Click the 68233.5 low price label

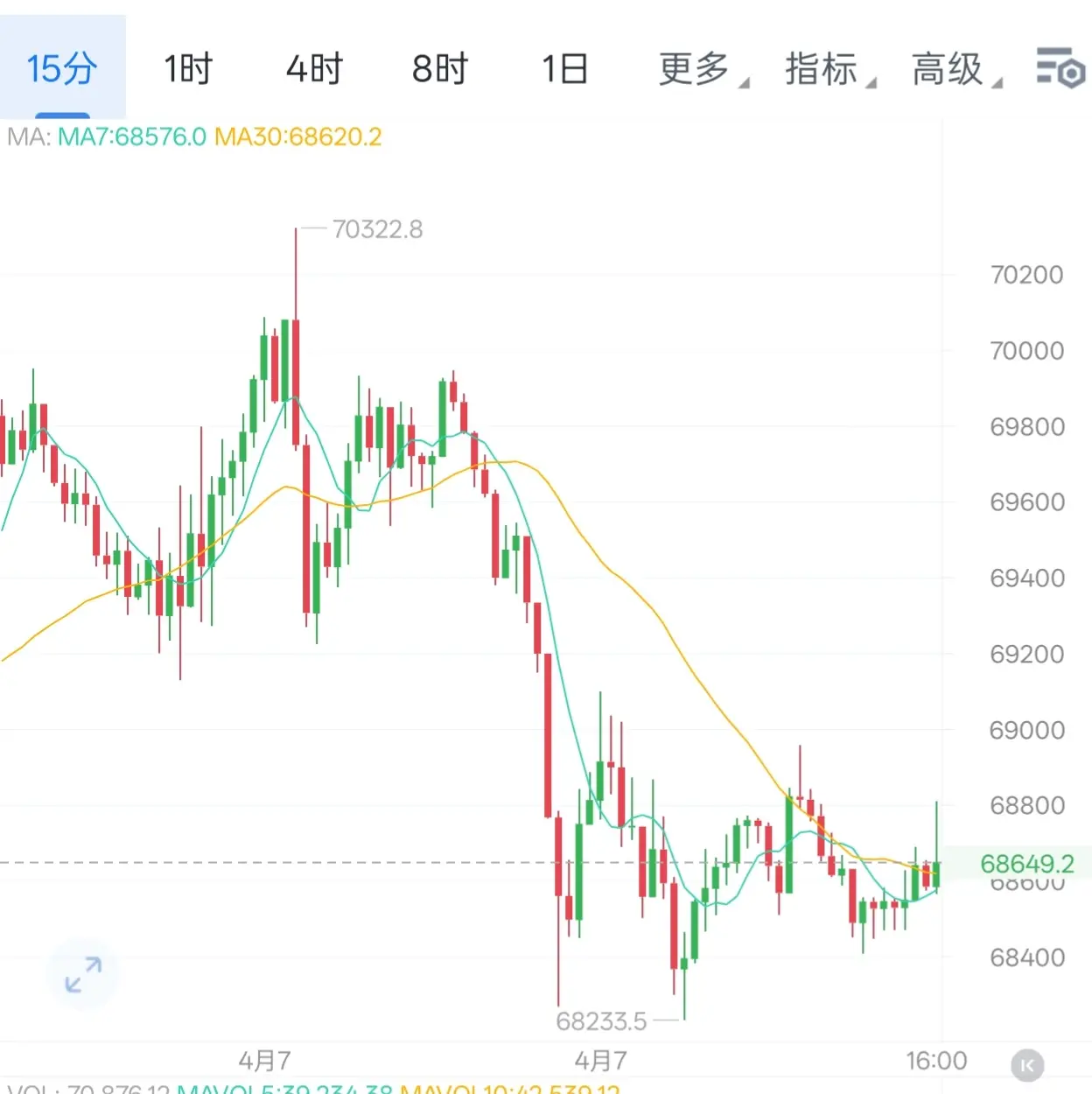(x=601, y=1021)
